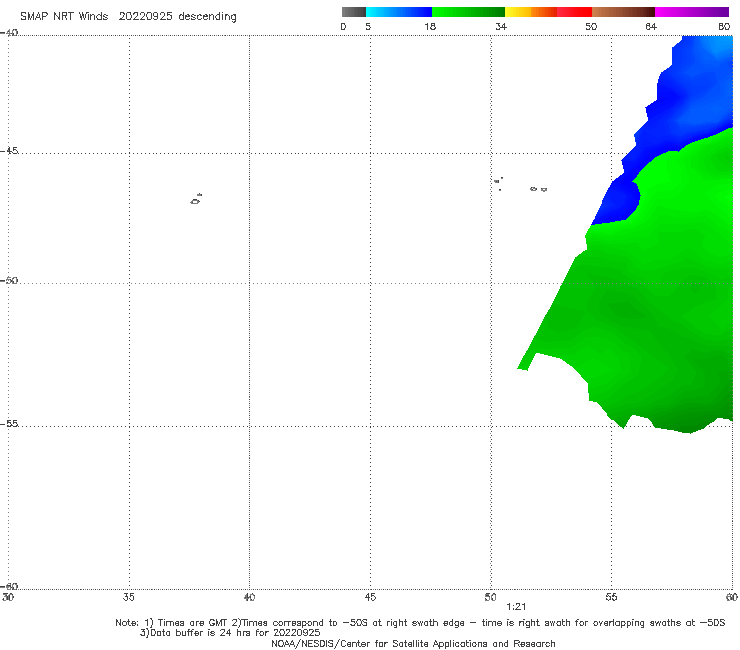Click the small island group near 50E, 46S
Viewport: 740px width, 650px height.
pos(498,183)
